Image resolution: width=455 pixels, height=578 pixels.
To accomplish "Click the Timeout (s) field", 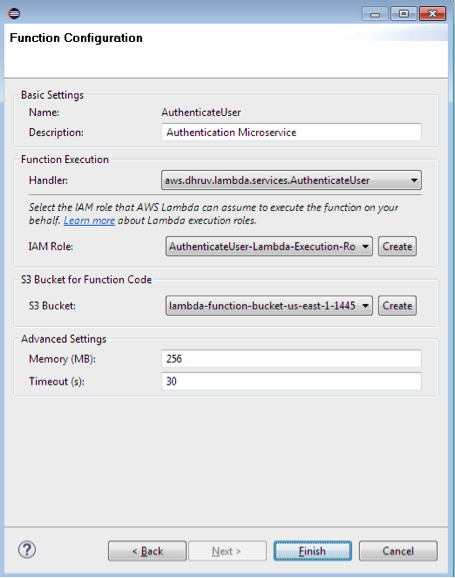I will (x=291, y=381).
